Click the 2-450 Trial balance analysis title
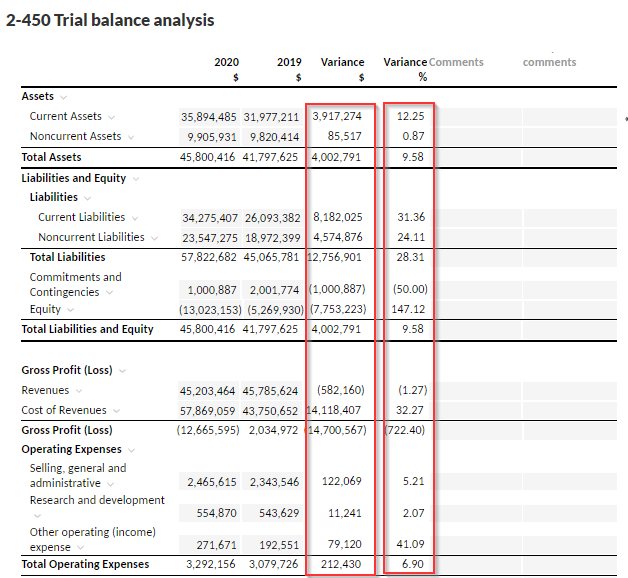628x578 pixels. pyautogui.click(x=110, y=20)
